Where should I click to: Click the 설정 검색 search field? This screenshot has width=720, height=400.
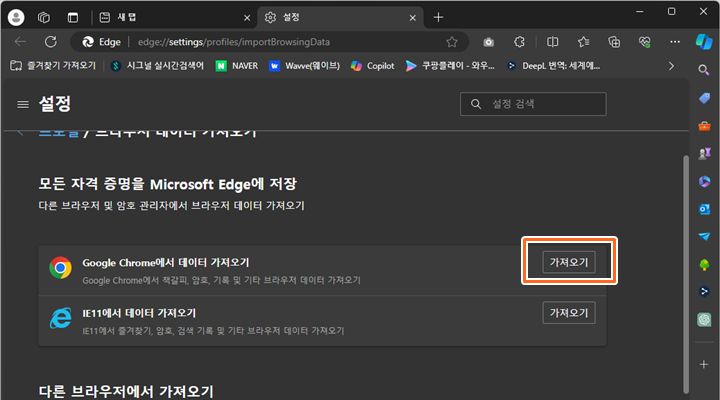tap(533, 104)
